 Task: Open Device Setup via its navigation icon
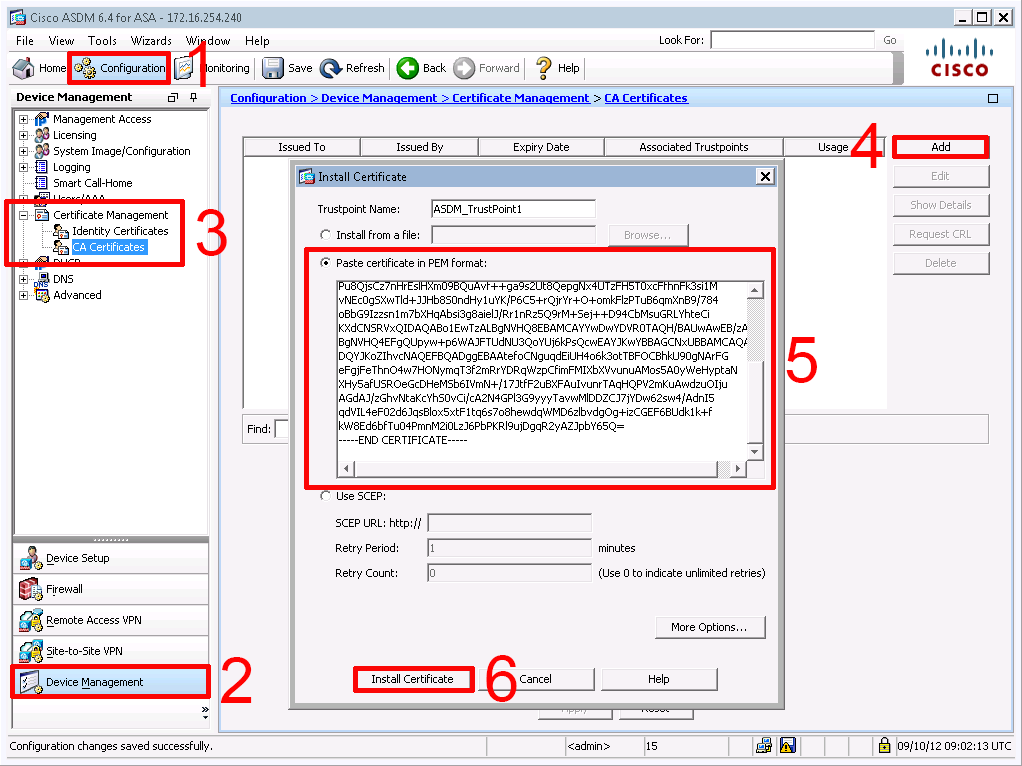[x=31, y=558]
